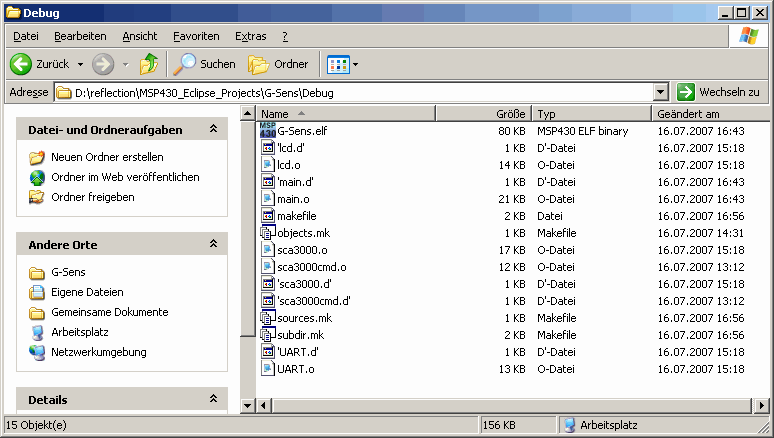Image resolution: width=774 pixels, height=438 pixels.
Task: Collapse the Datei- und Ordneraufgaben panel
Action: 213,129
